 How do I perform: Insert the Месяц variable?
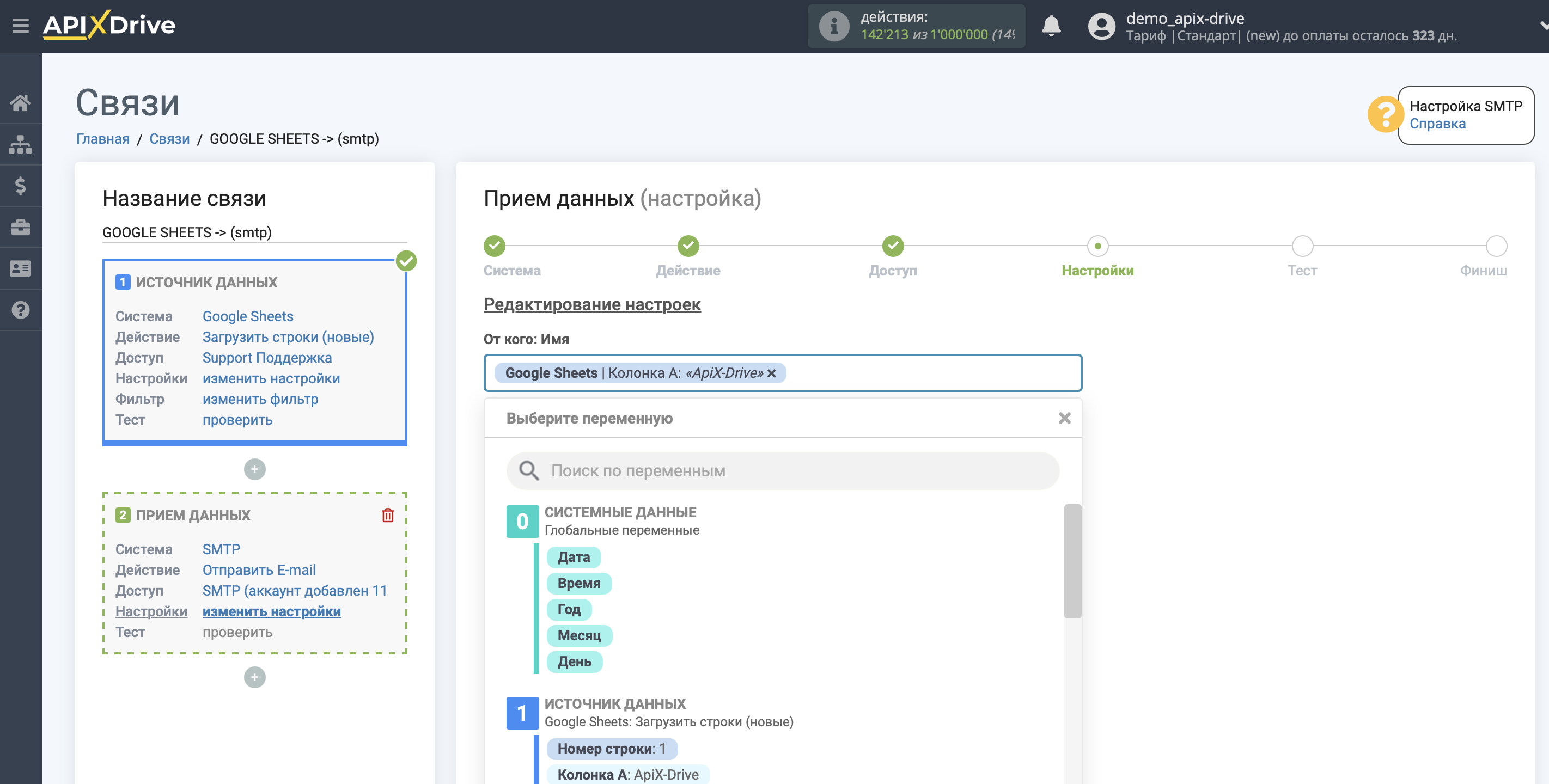579,635
